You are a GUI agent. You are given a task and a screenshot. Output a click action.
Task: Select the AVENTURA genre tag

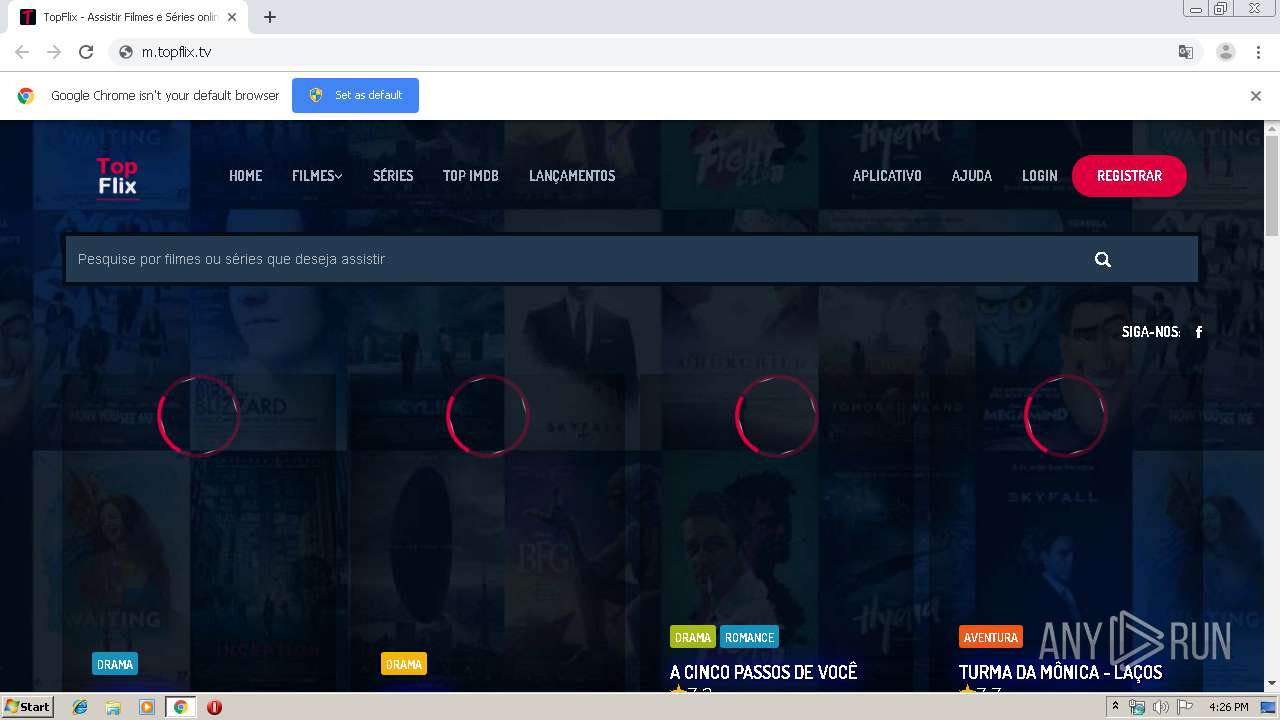tap(990, 637)
